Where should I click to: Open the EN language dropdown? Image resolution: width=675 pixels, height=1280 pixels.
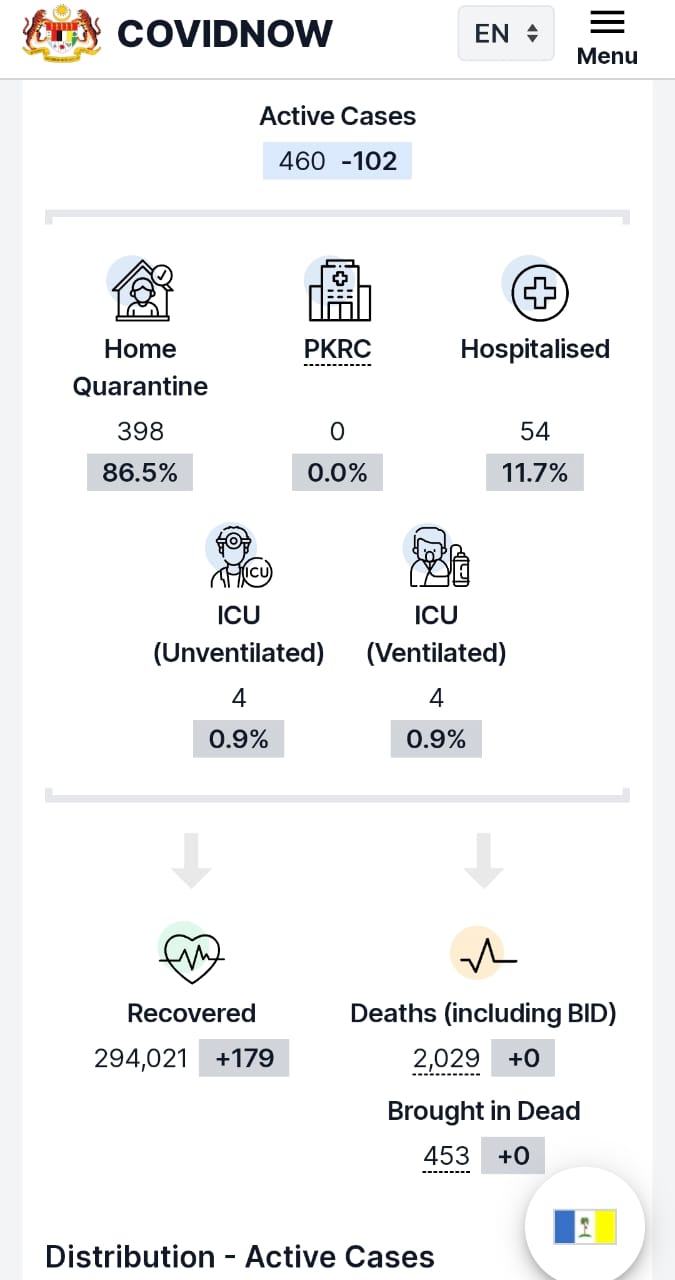click(506, 33)
